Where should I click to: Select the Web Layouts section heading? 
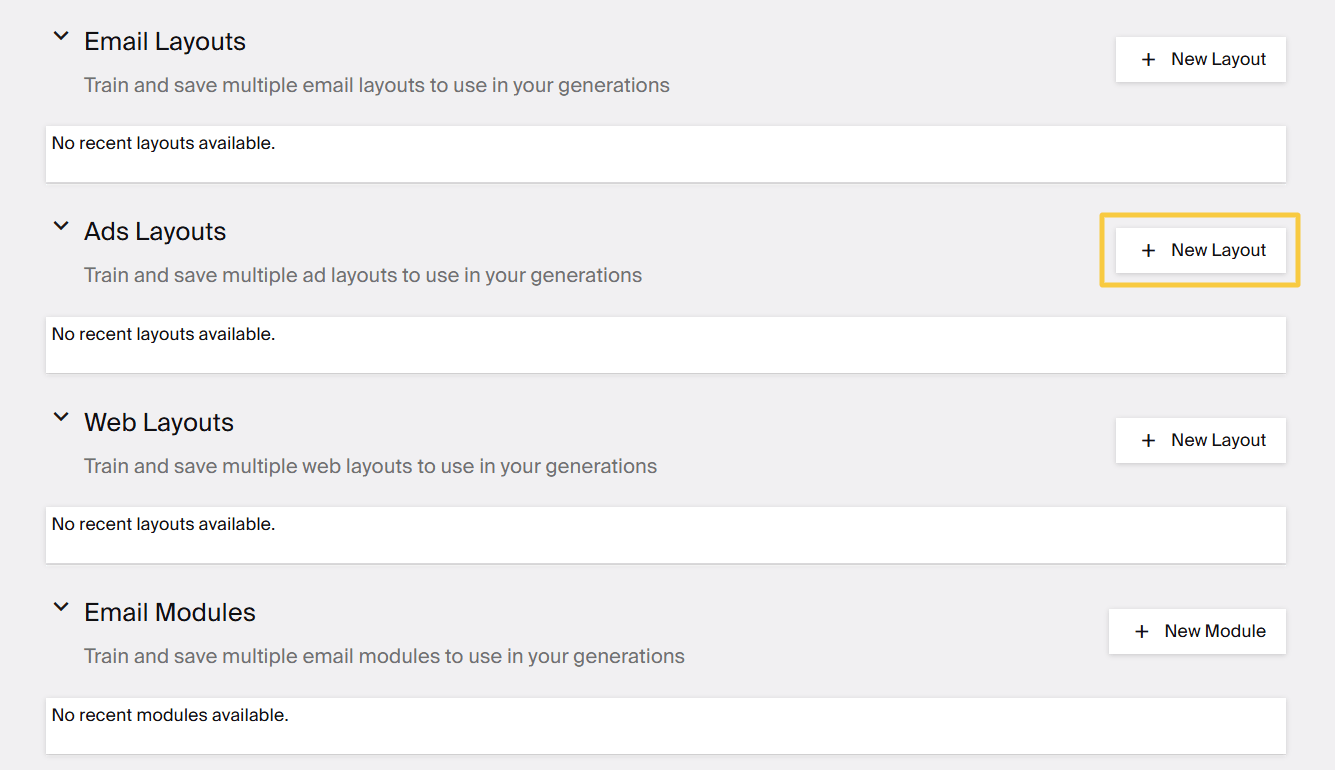(158, 422)
